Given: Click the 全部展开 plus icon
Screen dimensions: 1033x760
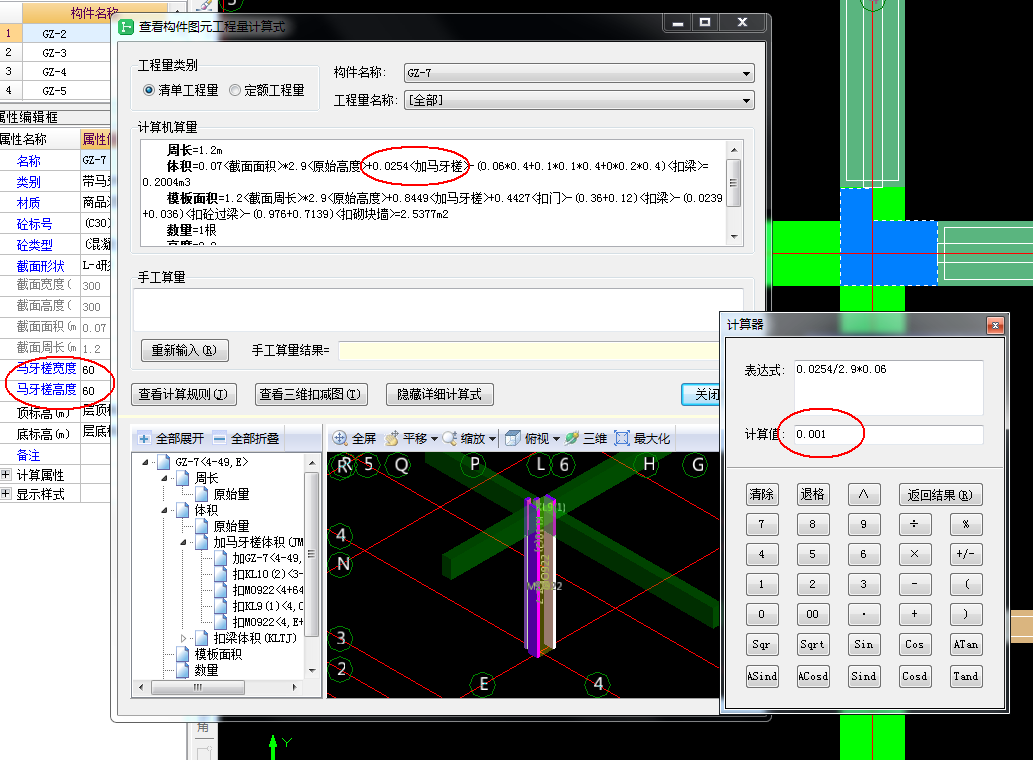Looking at the screenshot, I should pos(144,439).
